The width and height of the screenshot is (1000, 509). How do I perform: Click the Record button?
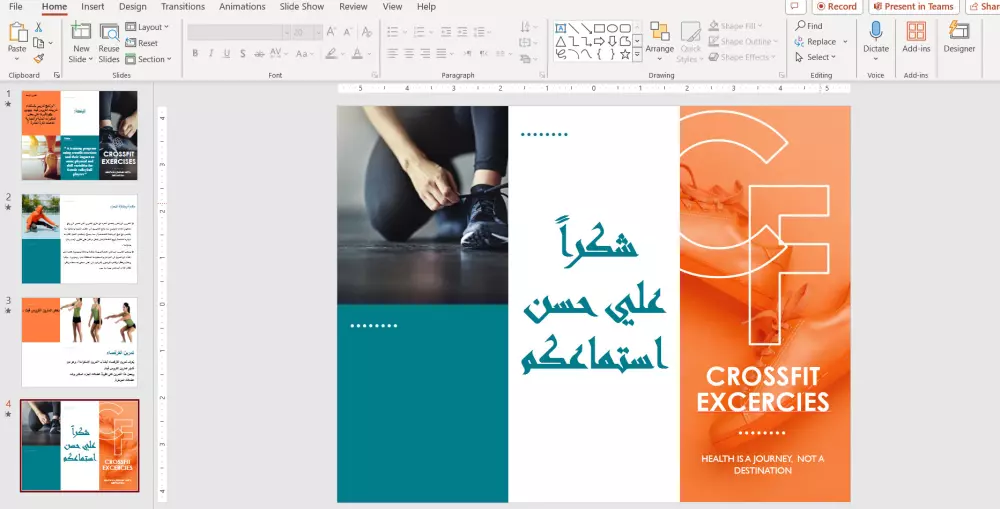pos(837,6)
